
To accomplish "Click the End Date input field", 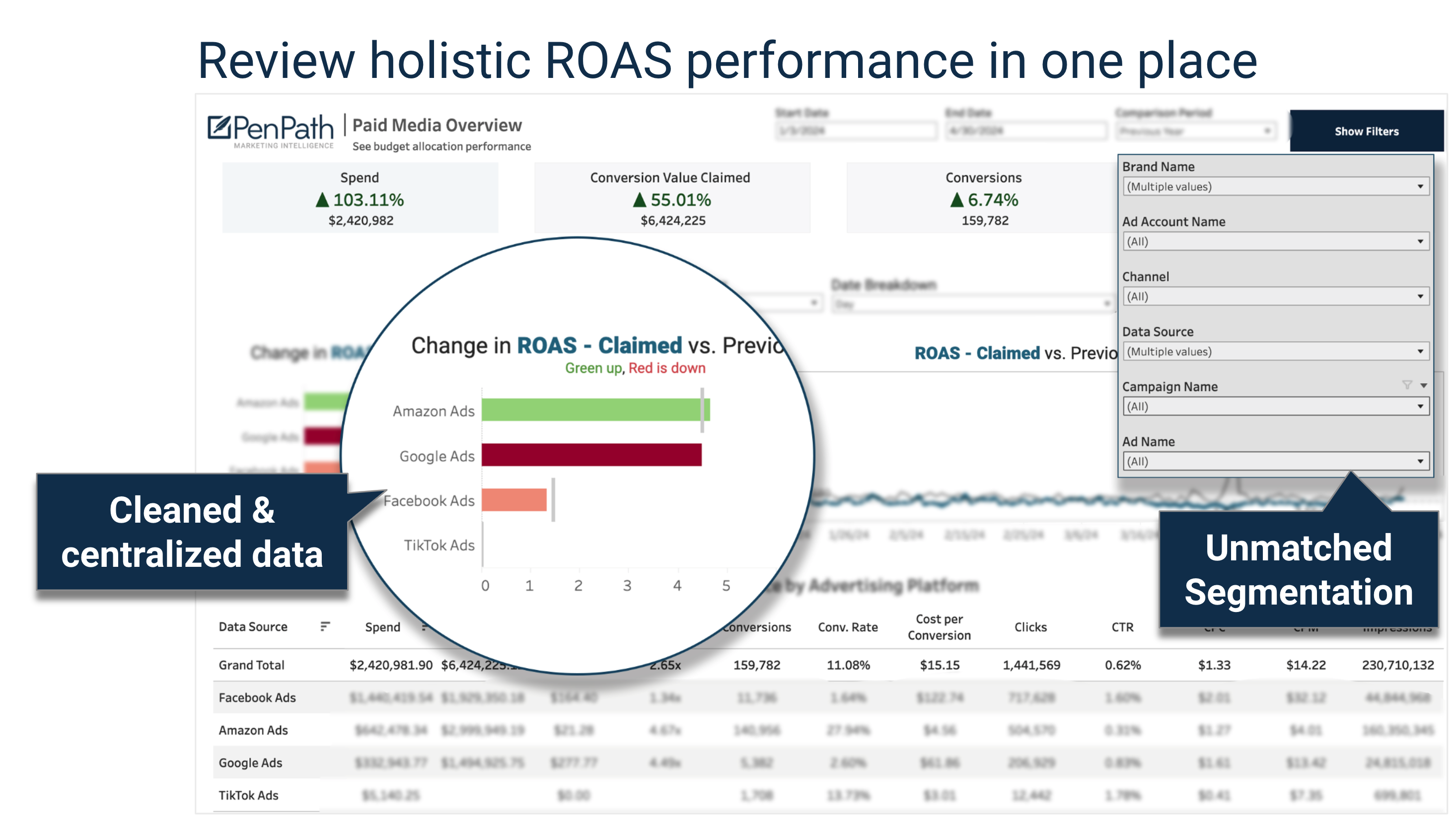I will pyautogui.click(x=1026, y=131).
